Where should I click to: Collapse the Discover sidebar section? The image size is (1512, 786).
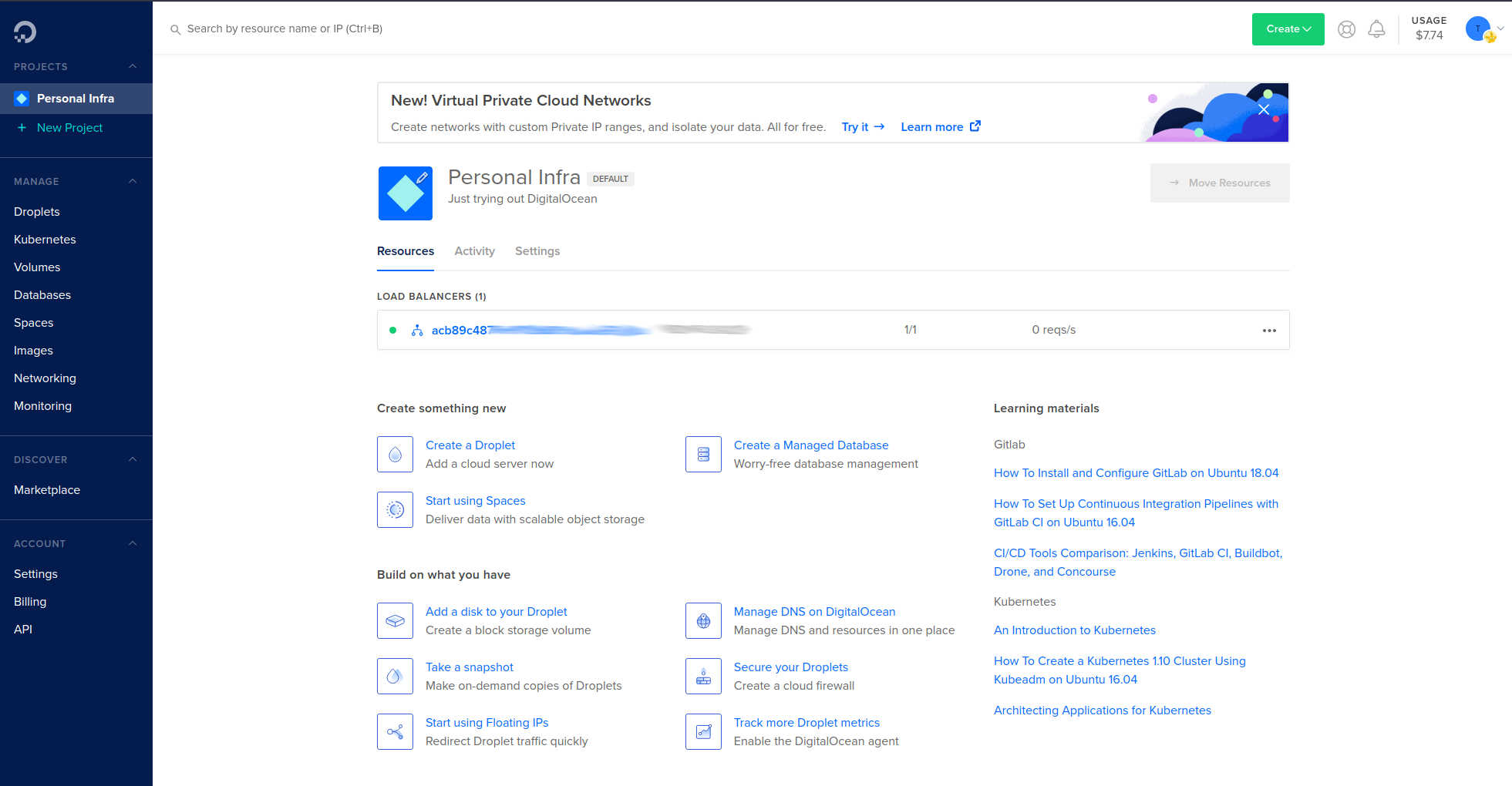133,459
